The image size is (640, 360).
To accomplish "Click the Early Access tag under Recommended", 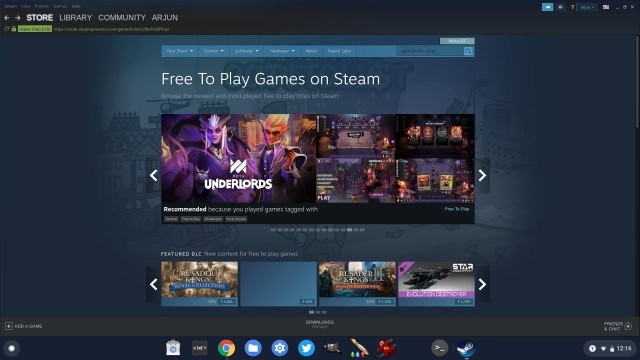I will click(x=236, y=219).
